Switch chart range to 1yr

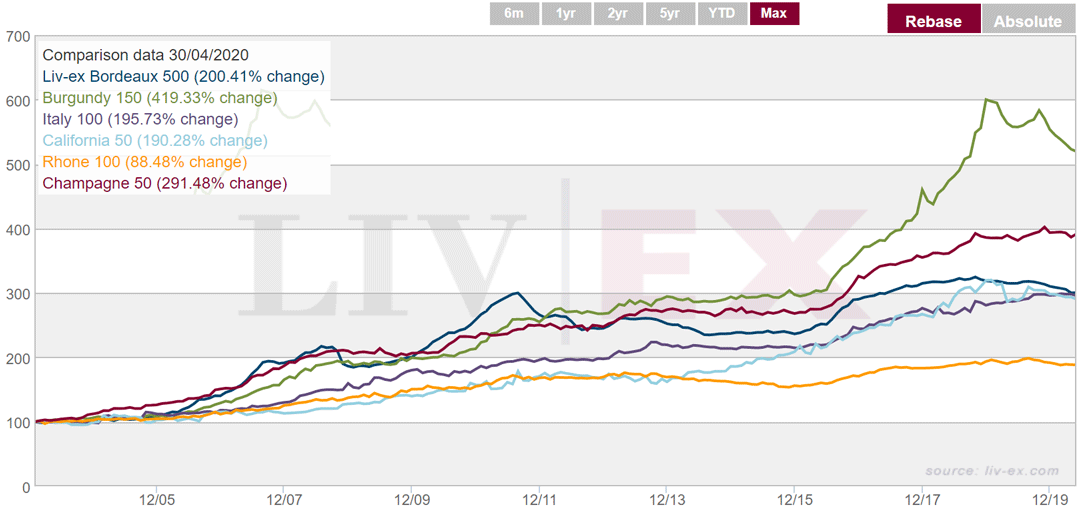tap(566, 13)
